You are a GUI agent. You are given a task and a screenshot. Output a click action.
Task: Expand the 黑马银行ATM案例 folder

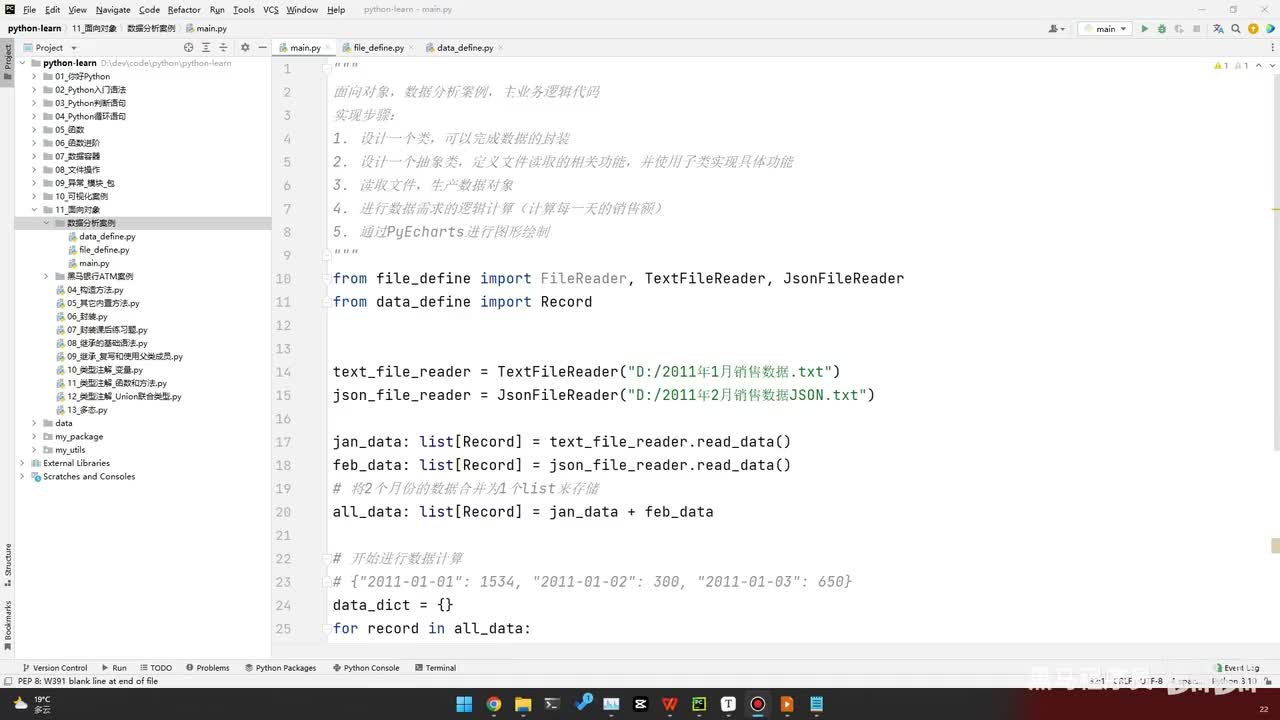pos(46,276)
